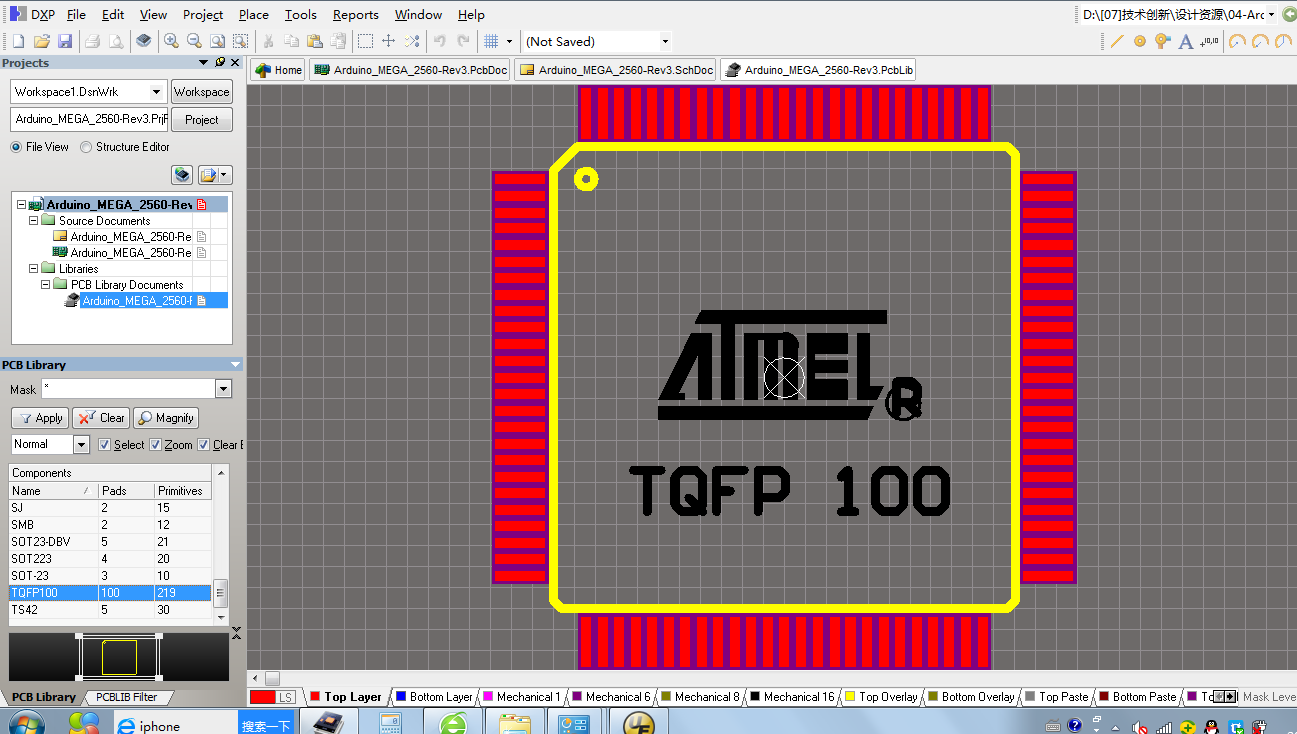Screen dimensions: 1297x734
Task: Open the Home tab
Action: pyautogui.click(x=278, y=70)
